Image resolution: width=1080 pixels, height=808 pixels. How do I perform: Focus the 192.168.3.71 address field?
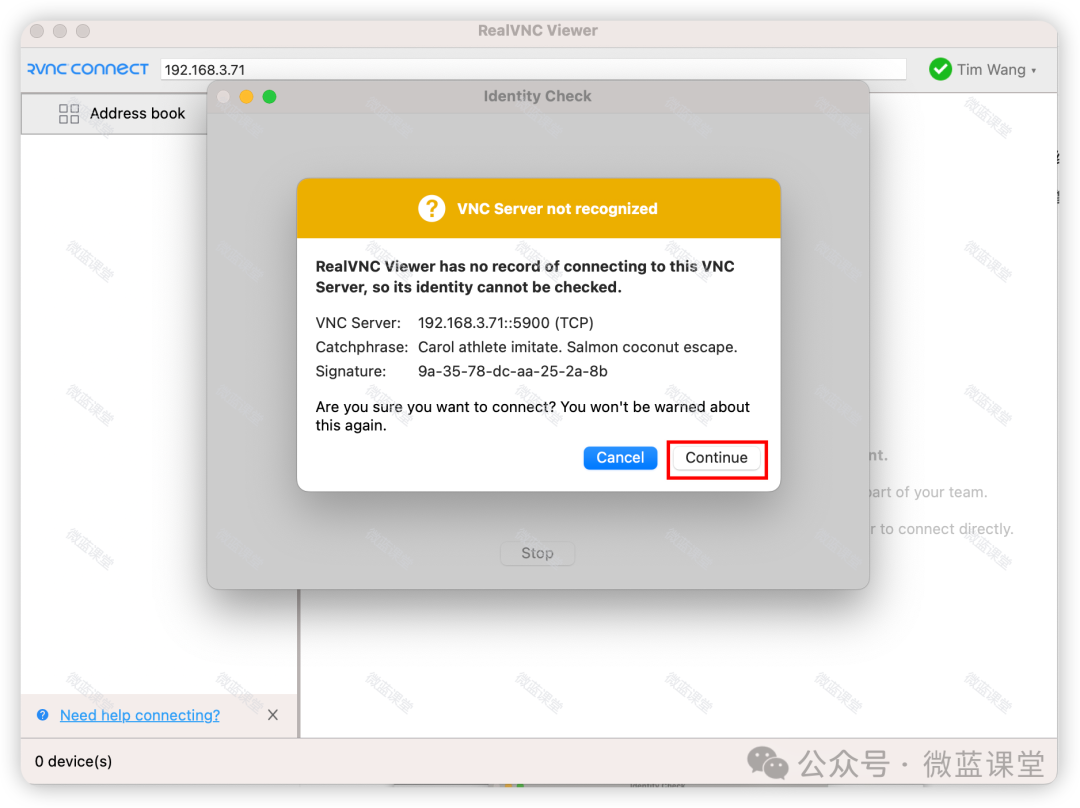pyautogui.click(x=533, y=70)
